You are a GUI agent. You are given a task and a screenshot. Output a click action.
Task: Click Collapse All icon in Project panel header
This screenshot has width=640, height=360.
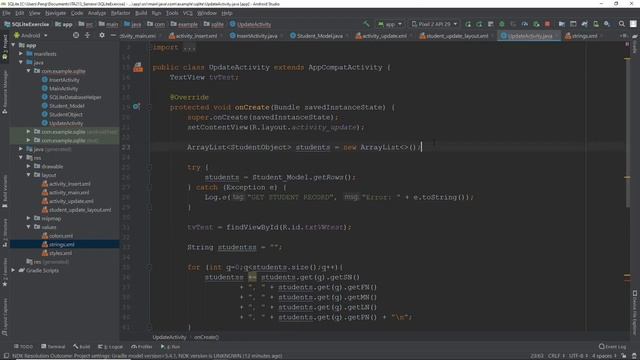click(x=87, y=36)
